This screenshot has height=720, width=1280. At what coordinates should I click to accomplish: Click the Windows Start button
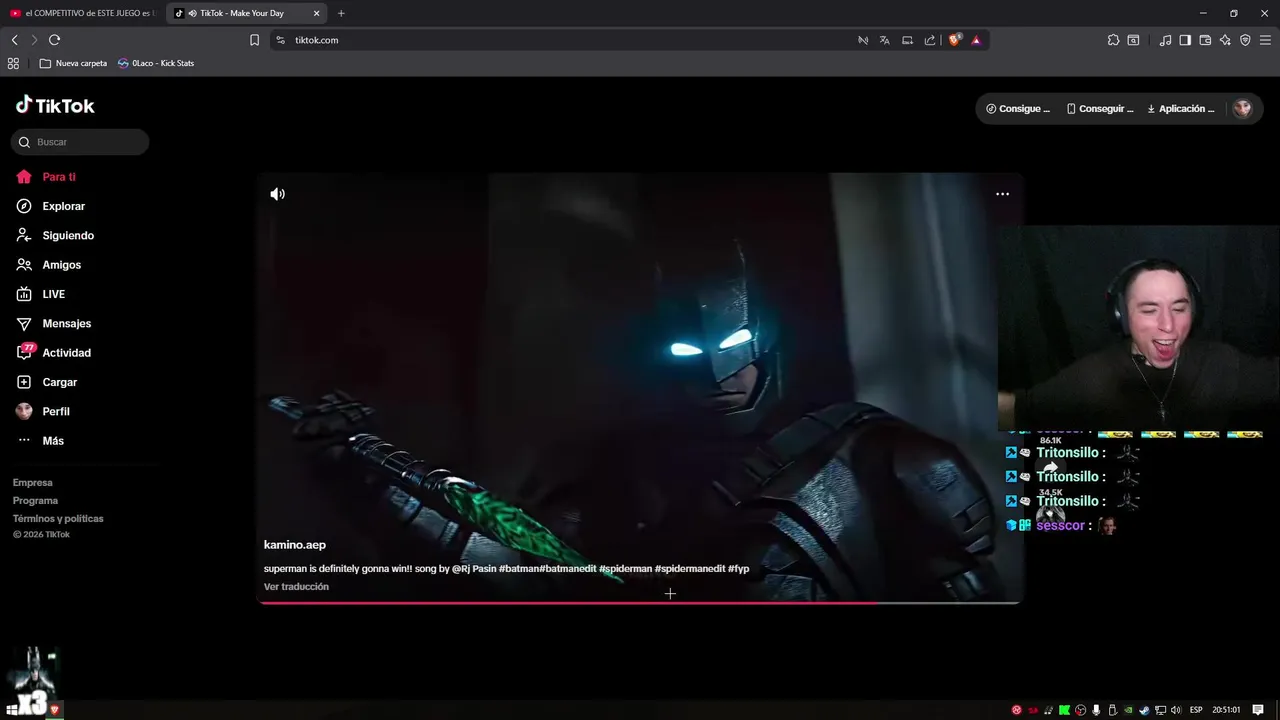click(12, 710)
